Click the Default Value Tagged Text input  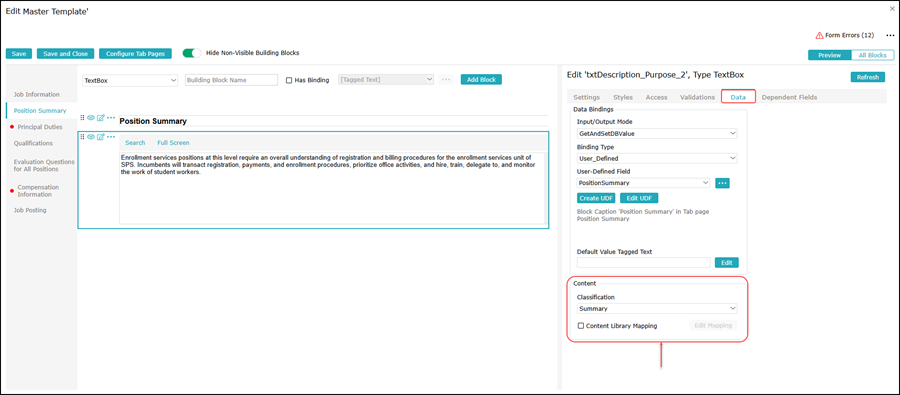pos(644,262)
